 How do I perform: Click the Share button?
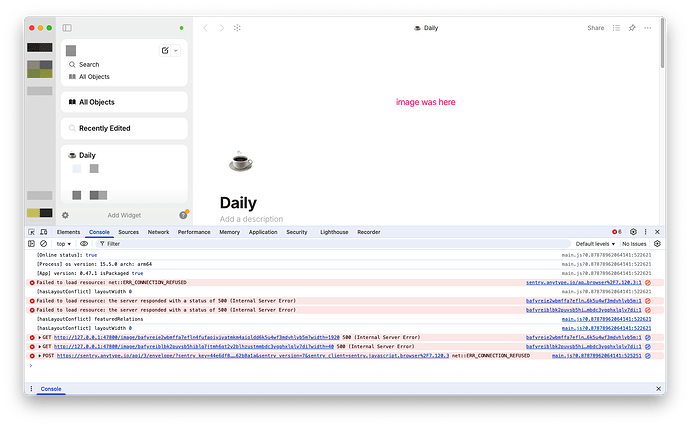pyautogui.click(x=595, y=28)
